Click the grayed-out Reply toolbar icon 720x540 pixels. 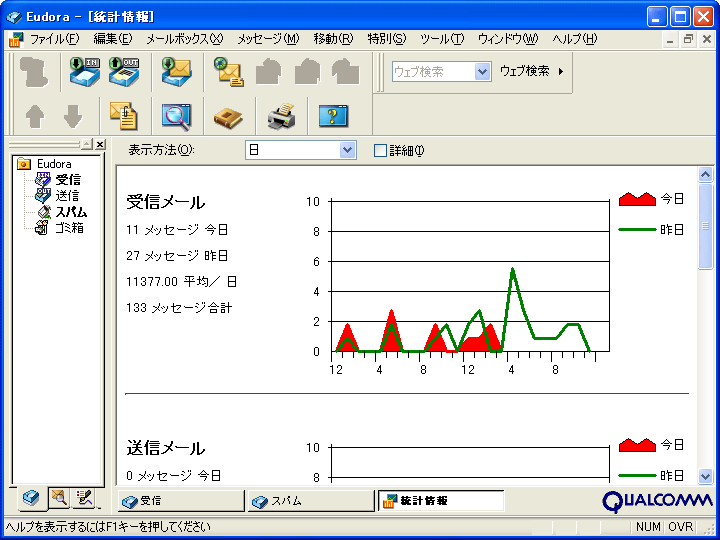[268, 72]
